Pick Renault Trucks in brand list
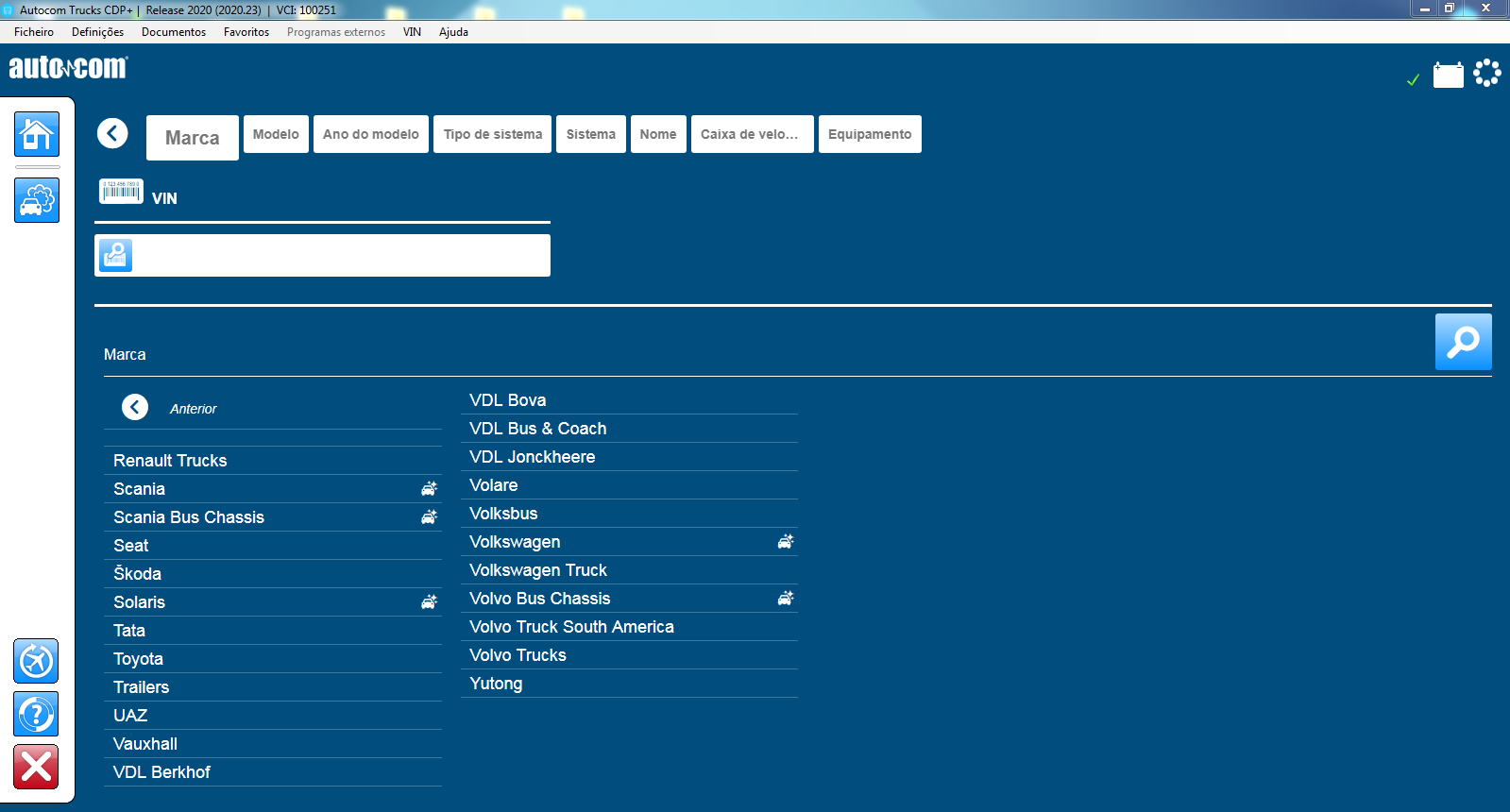 (x=170, y=461)
